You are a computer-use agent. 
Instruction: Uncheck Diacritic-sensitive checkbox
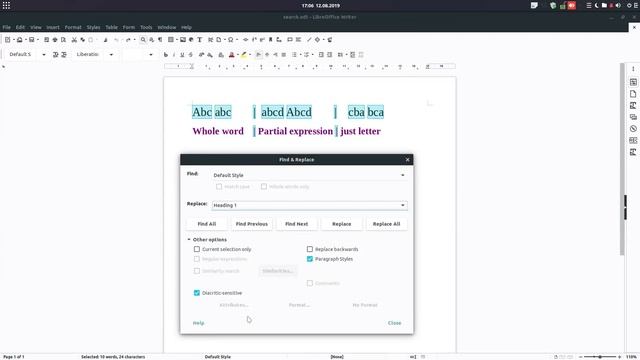197,293
